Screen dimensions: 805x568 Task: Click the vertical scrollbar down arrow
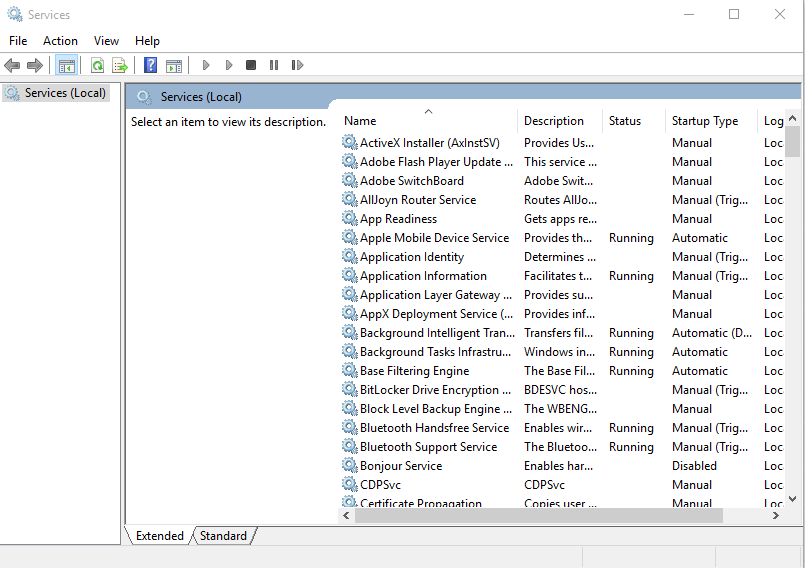pos(793,499)
